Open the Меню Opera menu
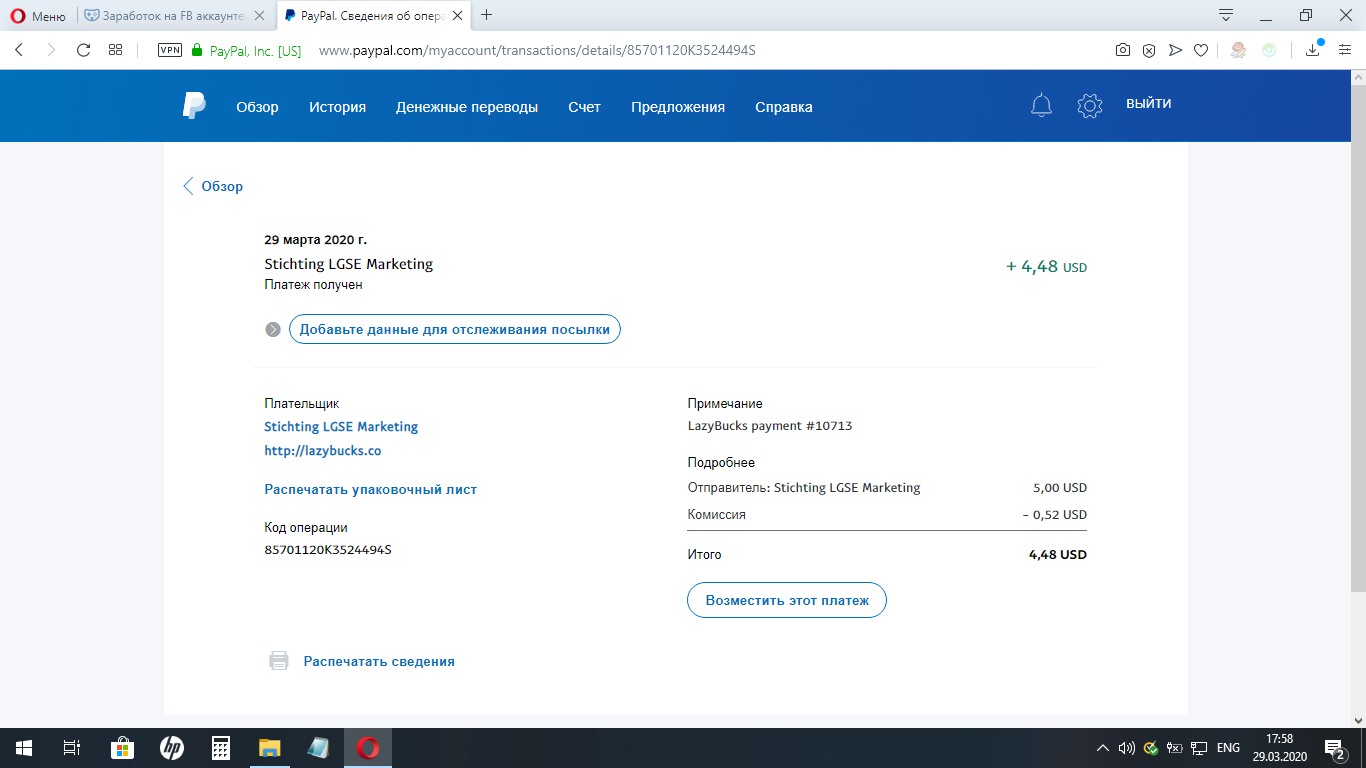This screenshot has width=1366, height=768. (38, 16)
